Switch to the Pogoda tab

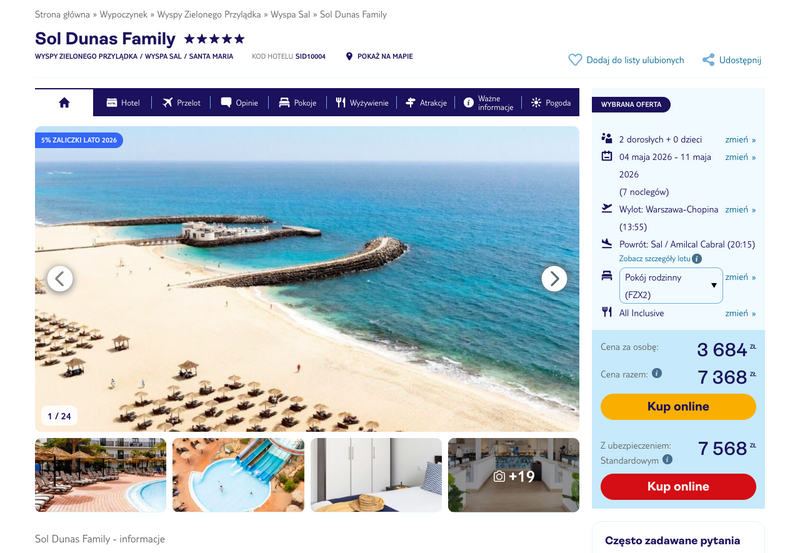(551, 103)
